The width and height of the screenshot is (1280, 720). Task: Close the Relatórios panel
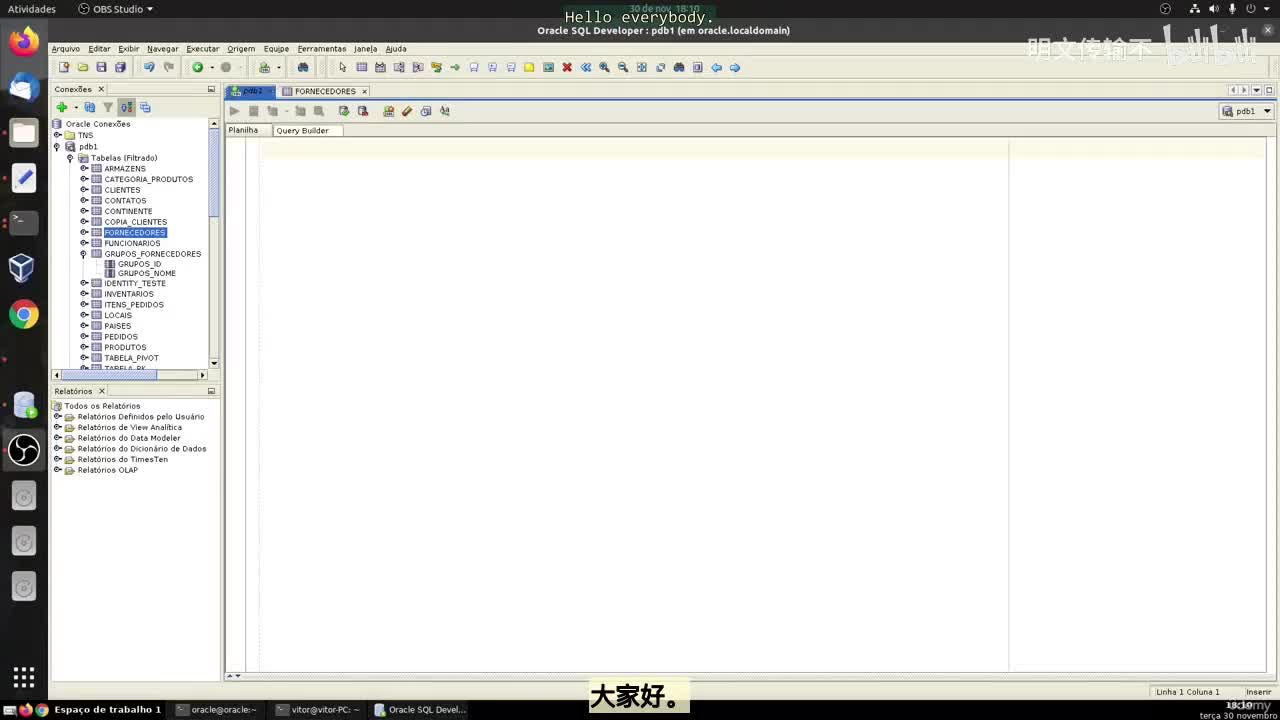(x=101, y=391)
